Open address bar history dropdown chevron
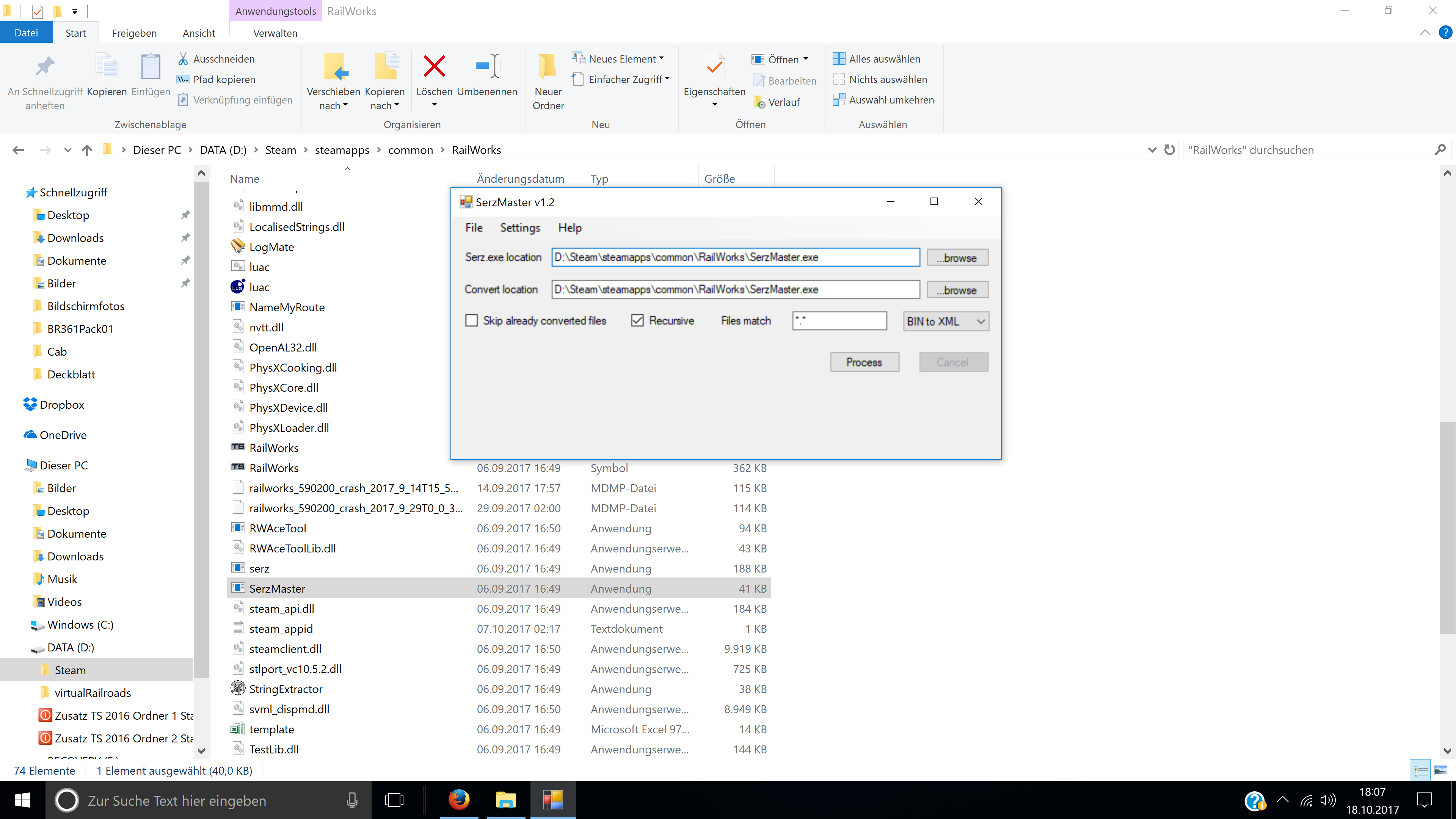Screen dimensions: 1456x819 pos(1152,150)
